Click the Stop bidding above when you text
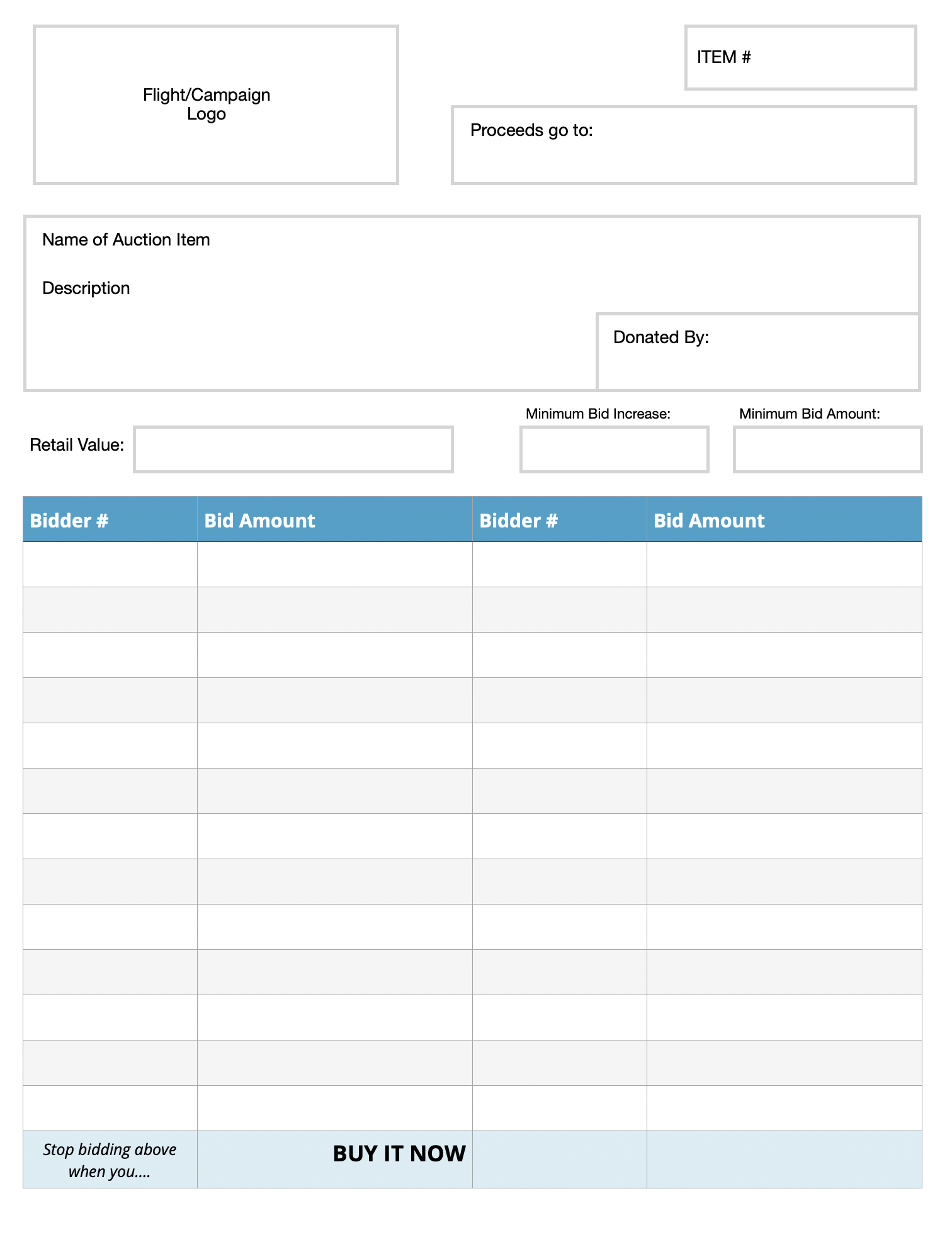The height and width of the screenshot is (1235, 952). (110, 1160)
